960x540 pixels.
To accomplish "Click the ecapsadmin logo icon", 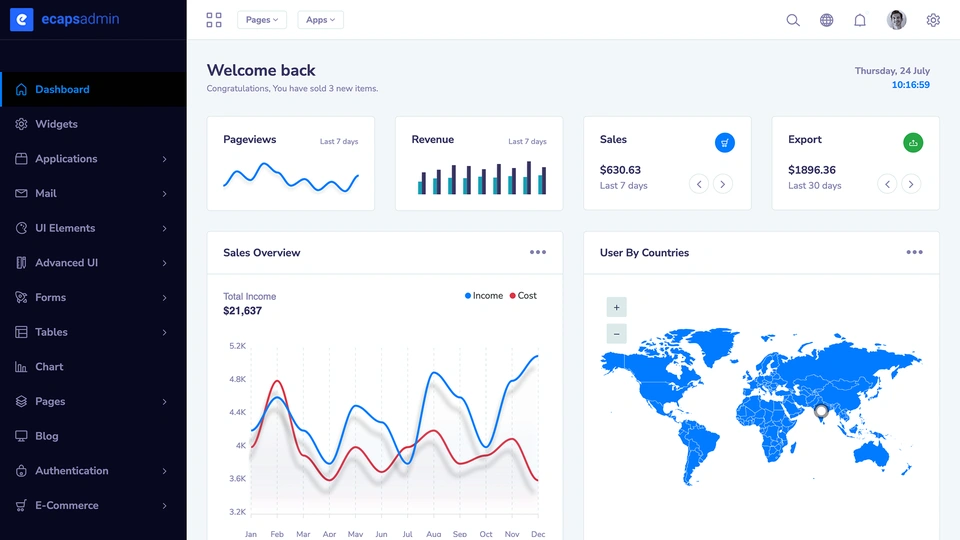I will [x=21, y=20].
